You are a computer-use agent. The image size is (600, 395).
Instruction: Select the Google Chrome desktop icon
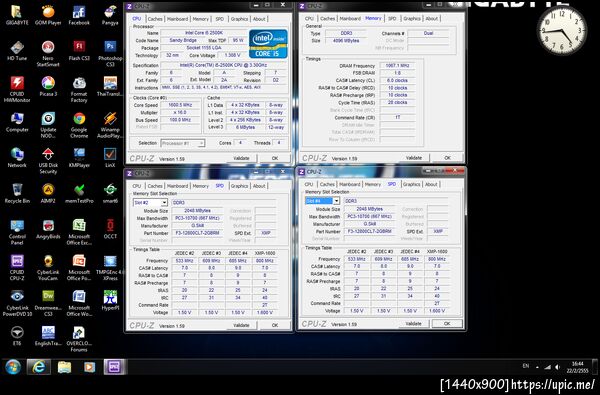coord(79,125)
